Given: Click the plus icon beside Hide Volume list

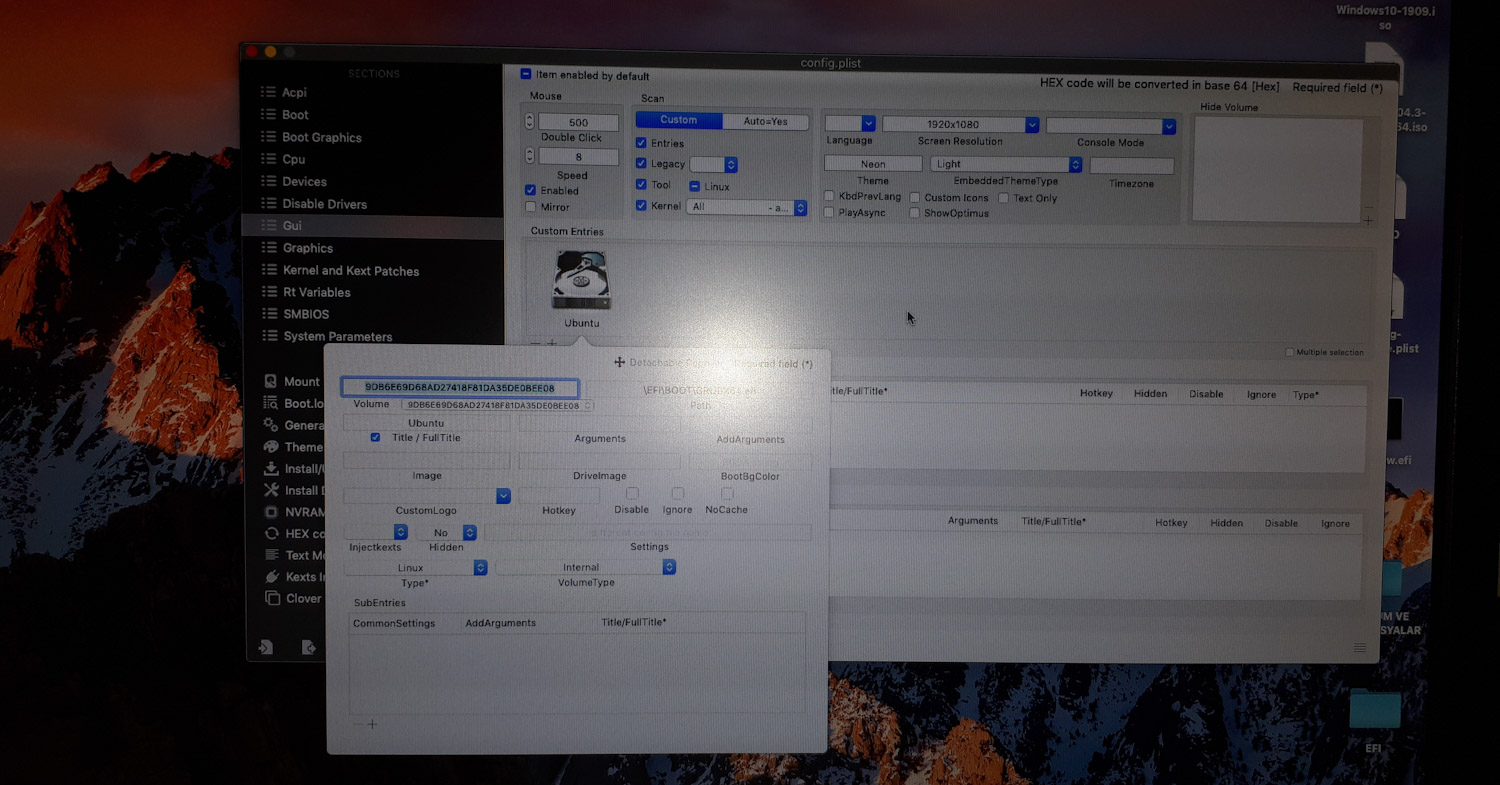Looking at the screenshot, I should tap(1368, 220).
